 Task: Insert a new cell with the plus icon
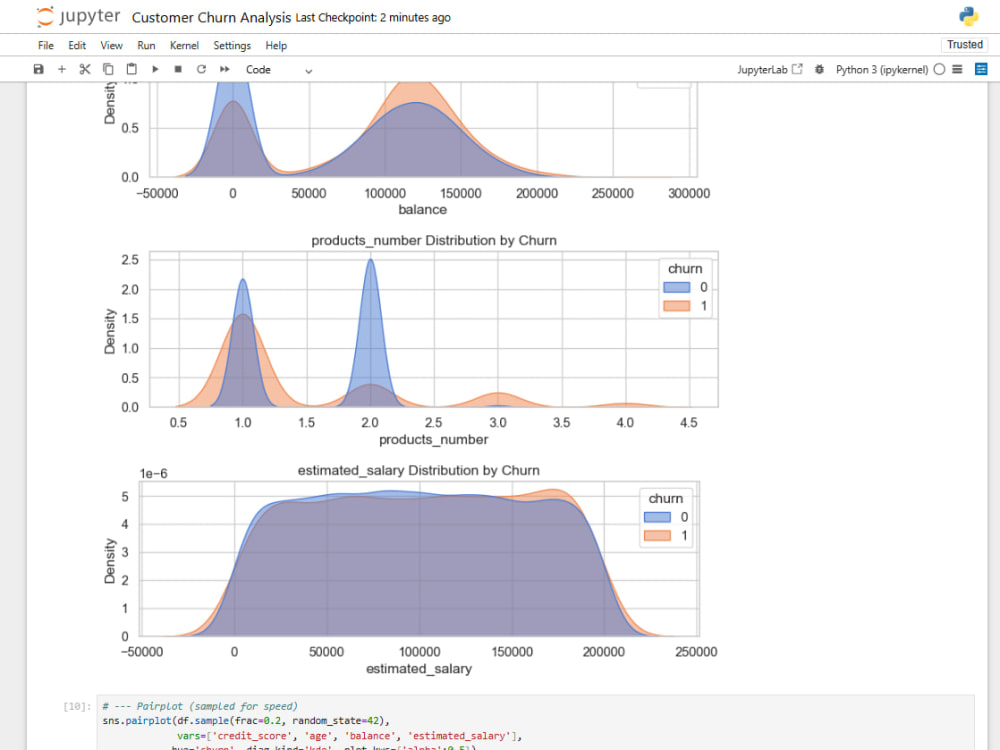point(62,69)
